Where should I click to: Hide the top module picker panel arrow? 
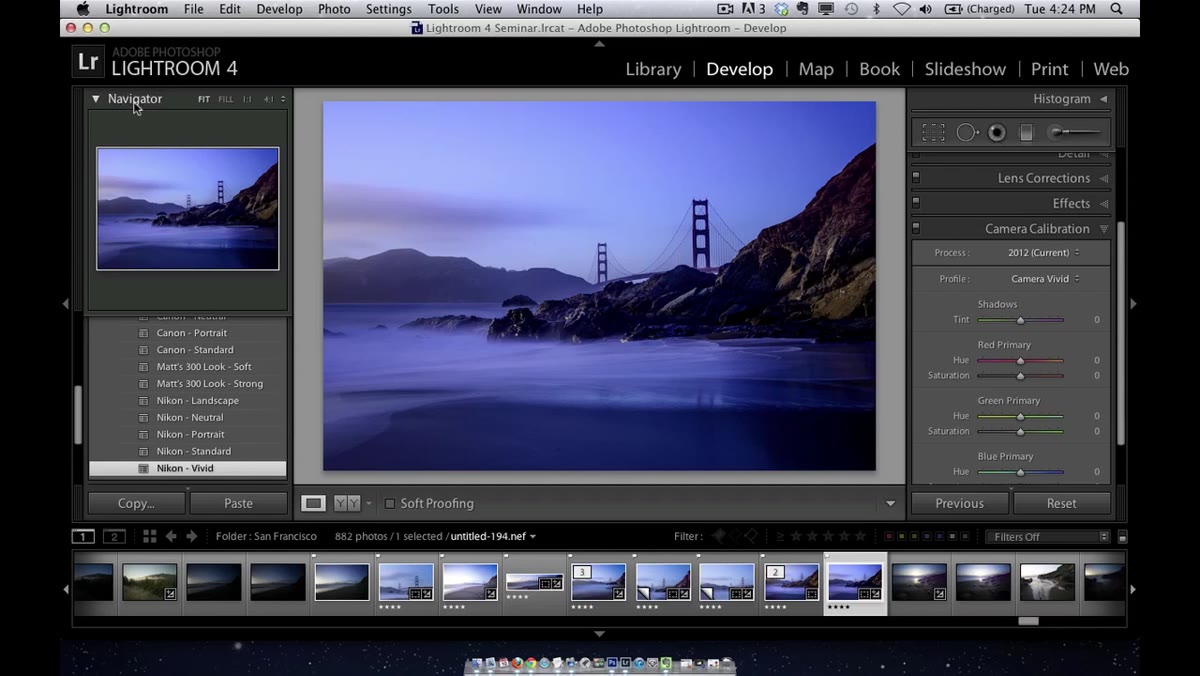[599, 44]
